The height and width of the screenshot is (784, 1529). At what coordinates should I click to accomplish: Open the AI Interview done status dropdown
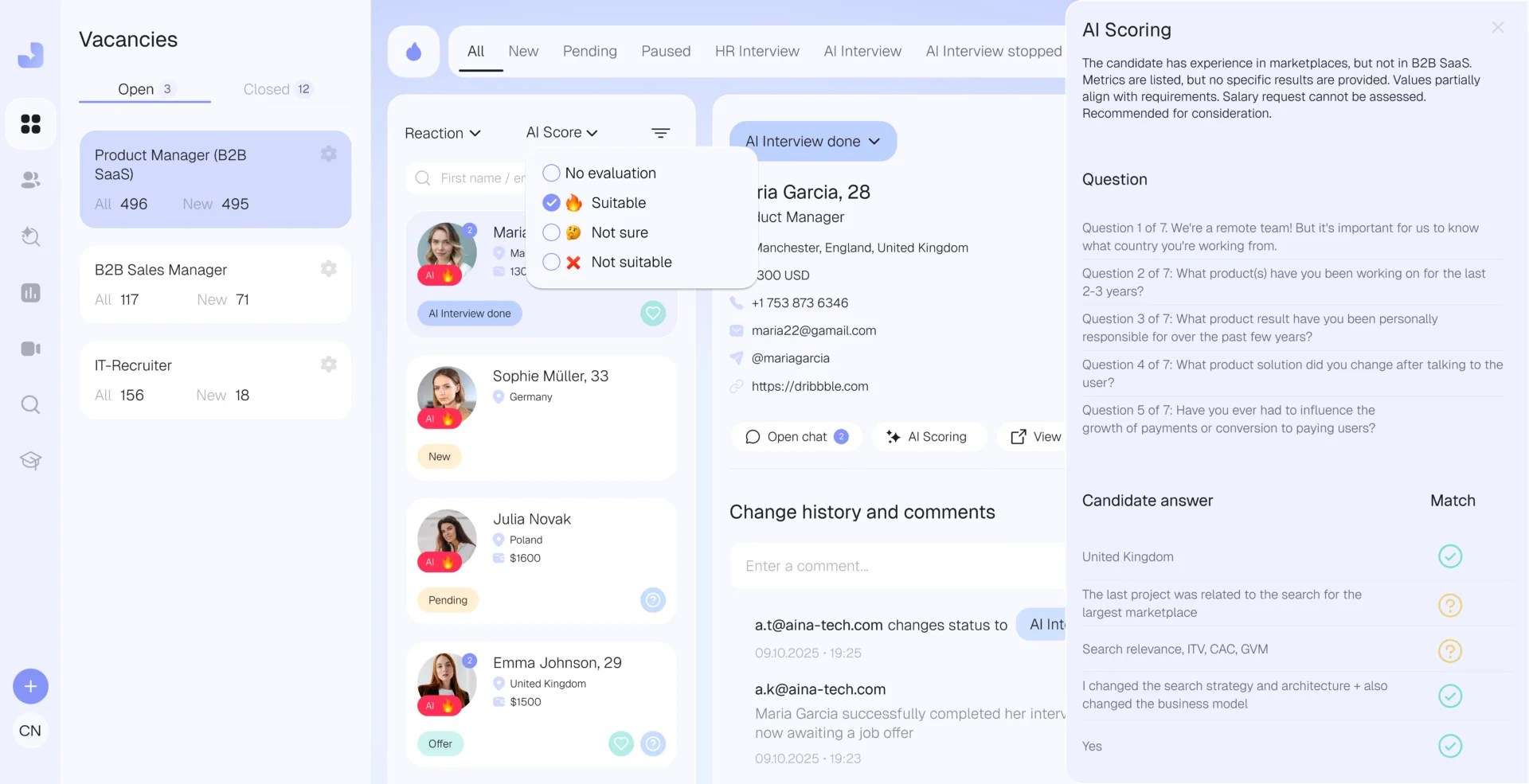[x=813, y=141]
